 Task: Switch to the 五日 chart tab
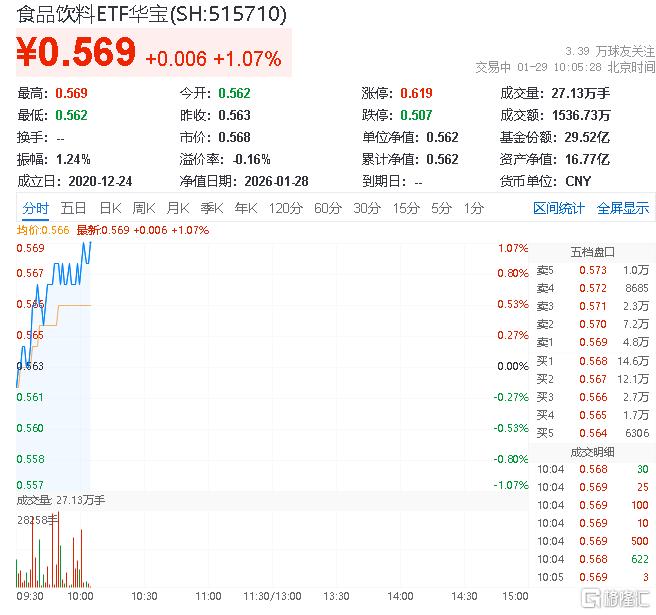point(73,208)
